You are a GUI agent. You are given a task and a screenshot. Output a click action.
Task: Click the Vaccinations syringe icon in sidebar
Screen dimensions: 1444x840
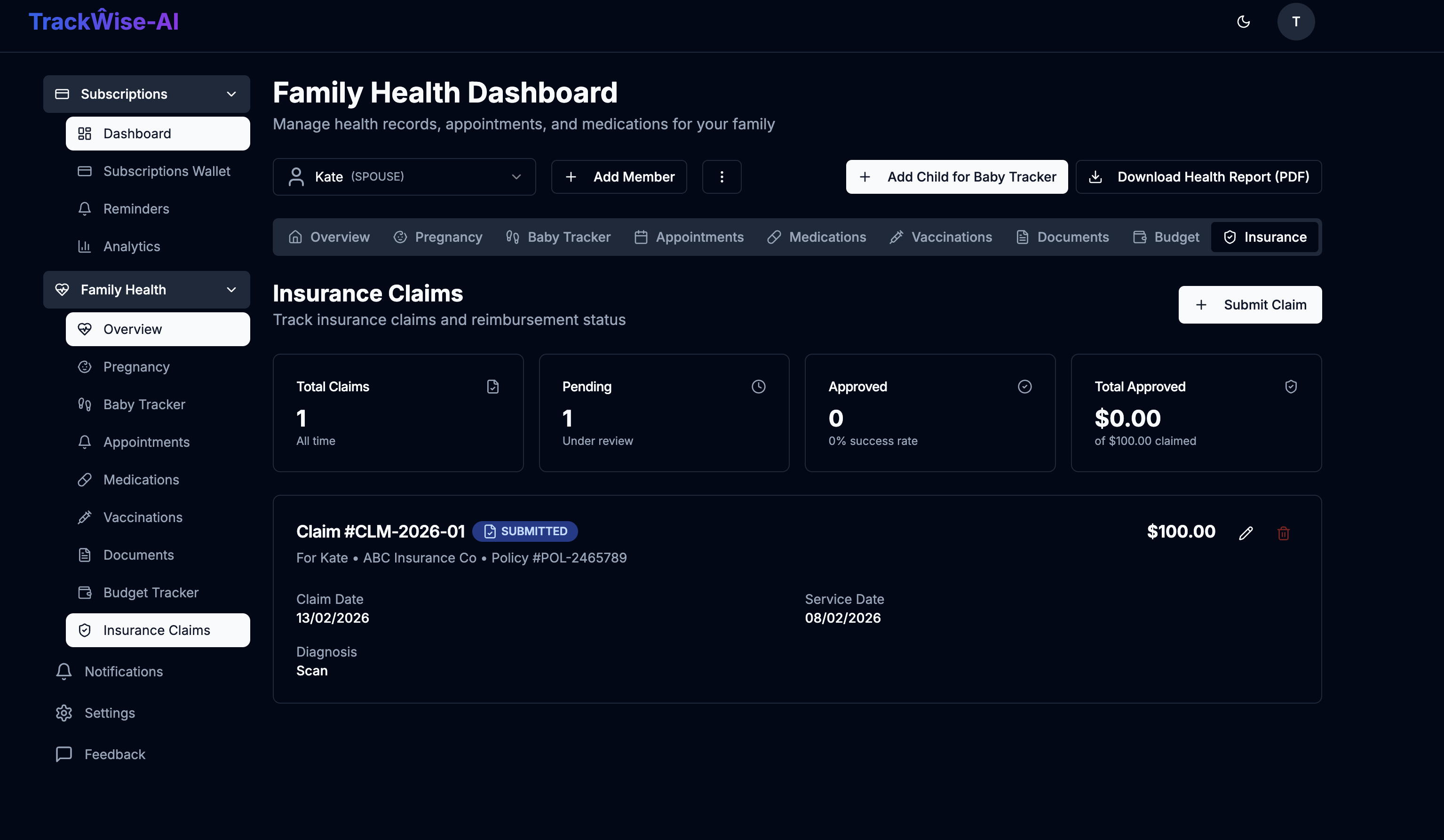[x=85, y=517]
